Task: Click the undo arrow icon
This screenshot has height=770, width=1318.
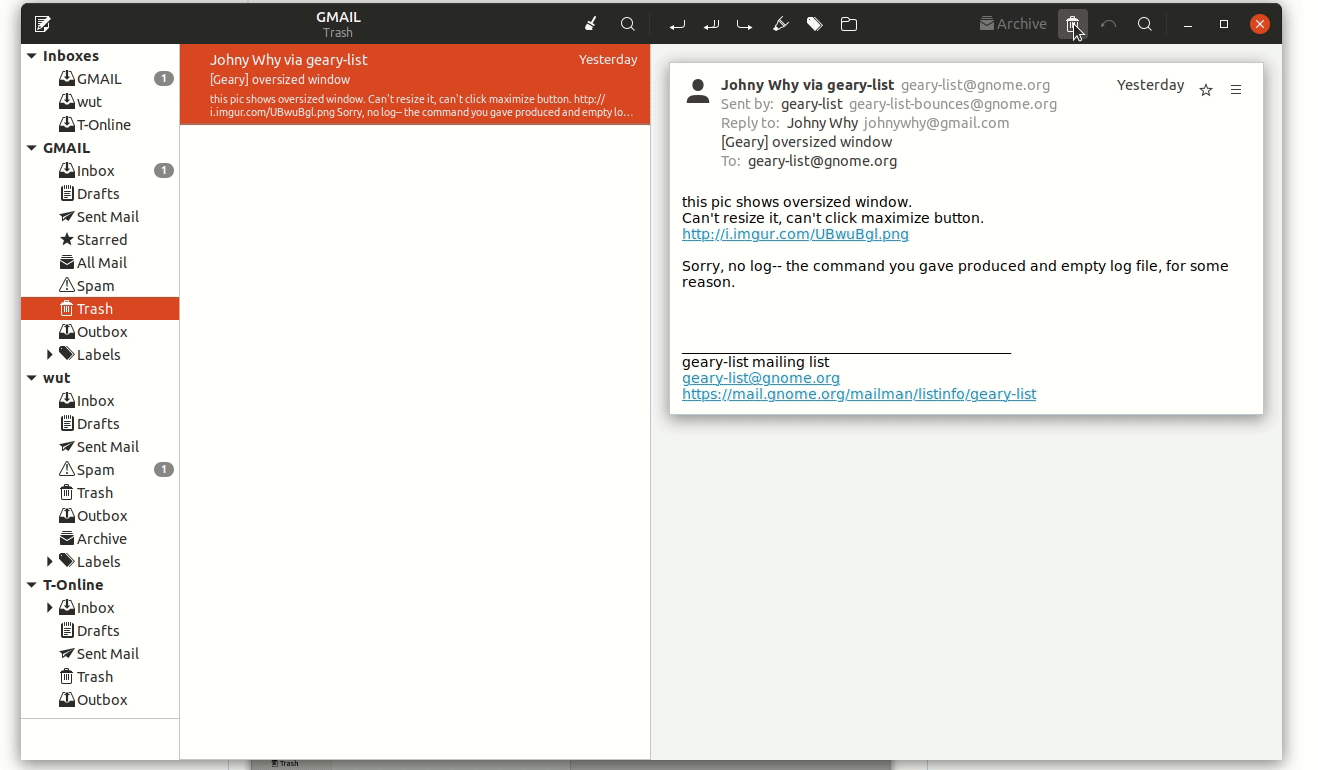Action: tap(1108, 24)
